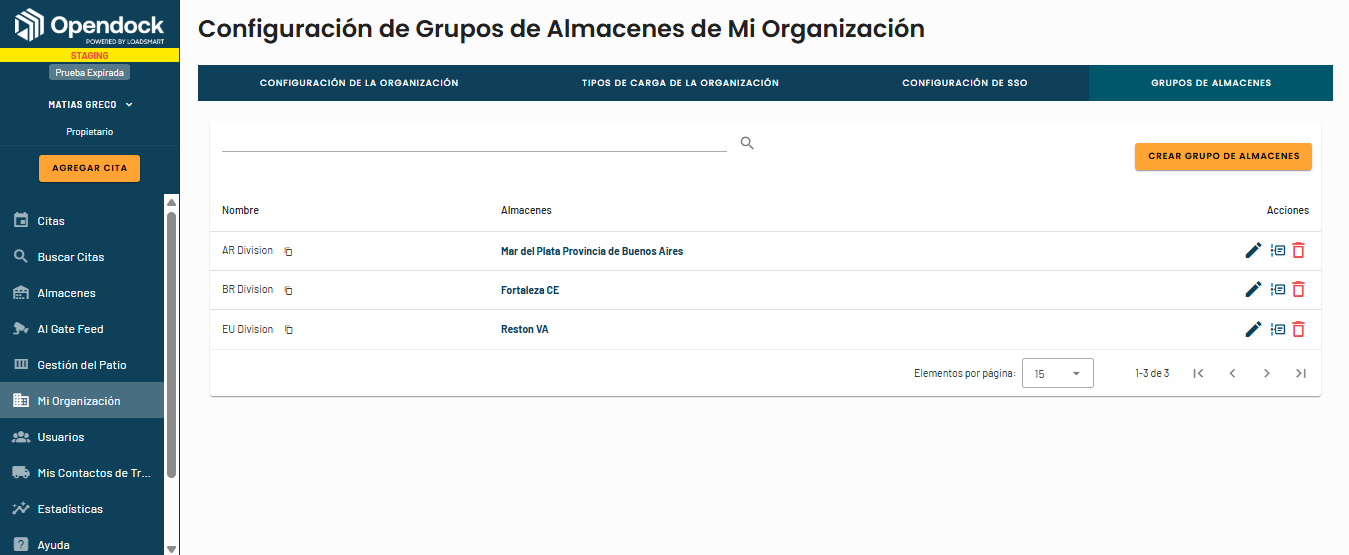Viewport: 1349px width, 555px height.
Task: Click the Agregar Cita button
Action: click(90, 168)
